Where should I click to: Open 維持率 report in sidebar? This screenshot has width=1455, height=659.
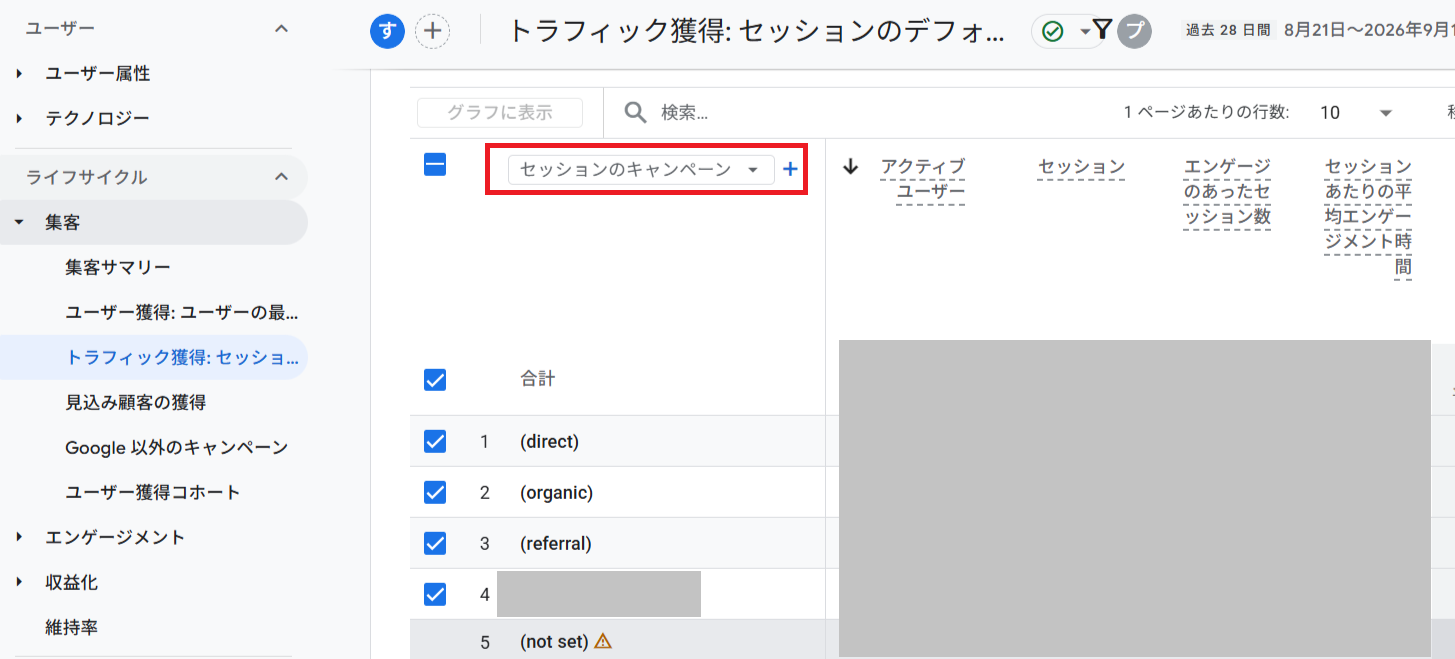[x=71, y=627]
